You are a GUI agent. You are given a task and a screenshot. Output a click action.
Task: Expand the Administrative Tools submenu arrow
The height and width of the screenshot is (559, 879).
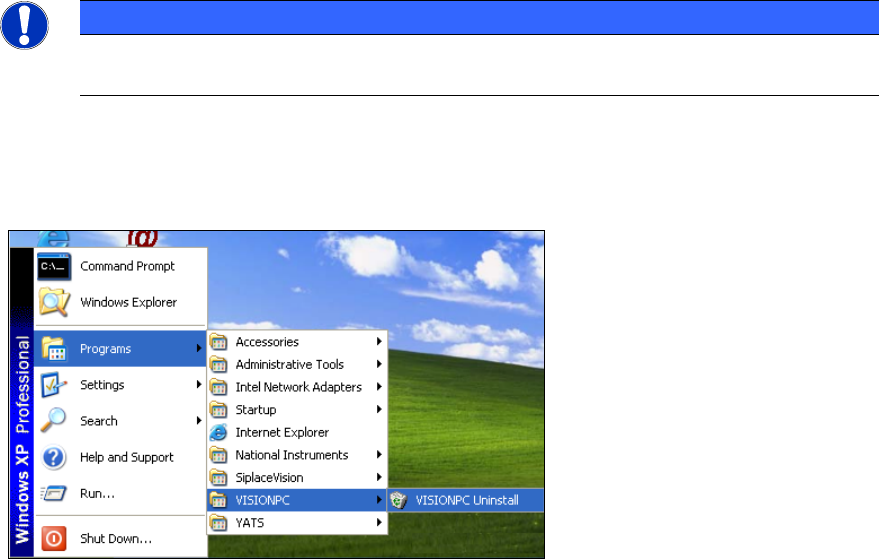[x=379, y=364]
